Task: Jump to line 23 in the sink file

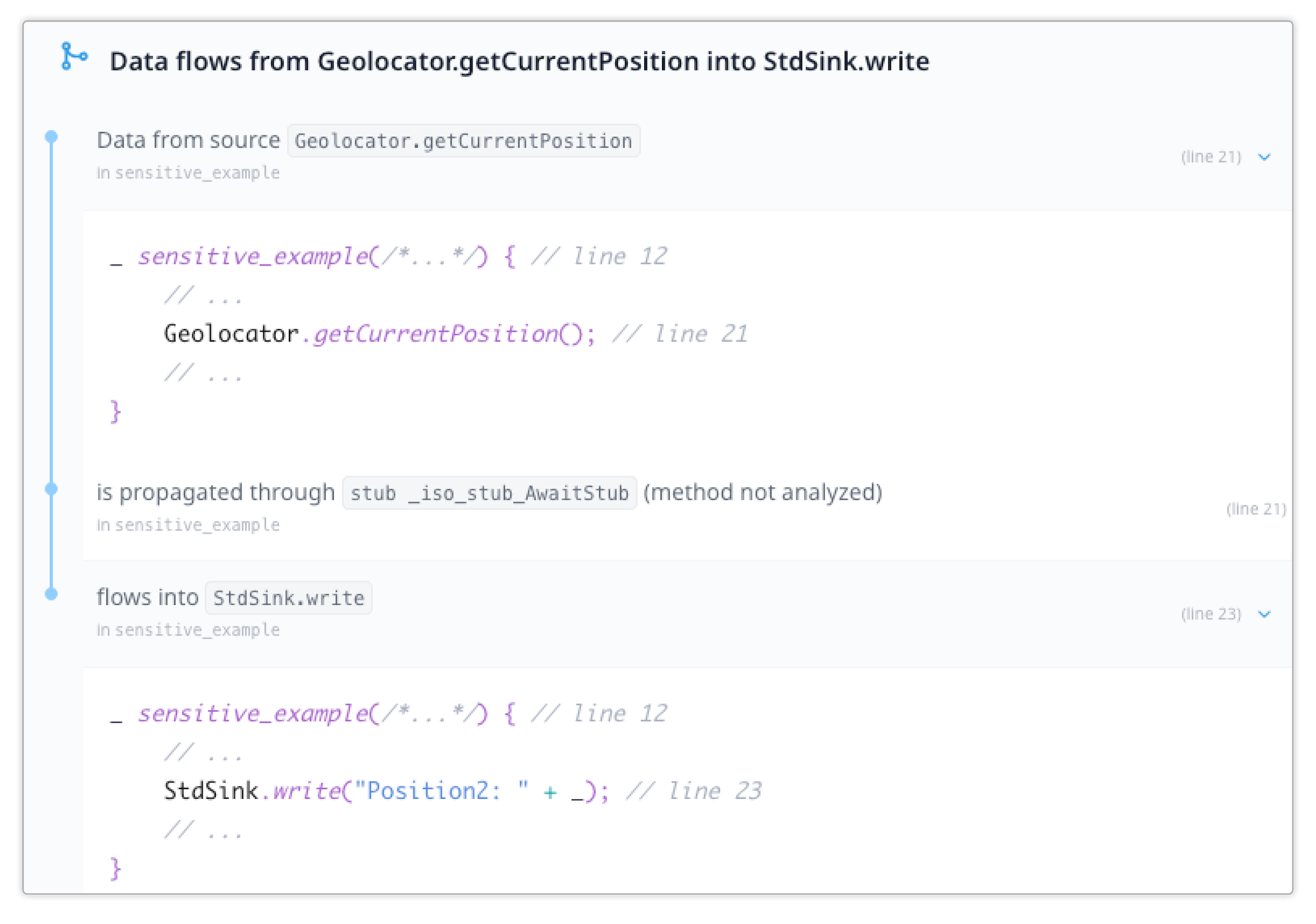Action: click(1210, 613)
